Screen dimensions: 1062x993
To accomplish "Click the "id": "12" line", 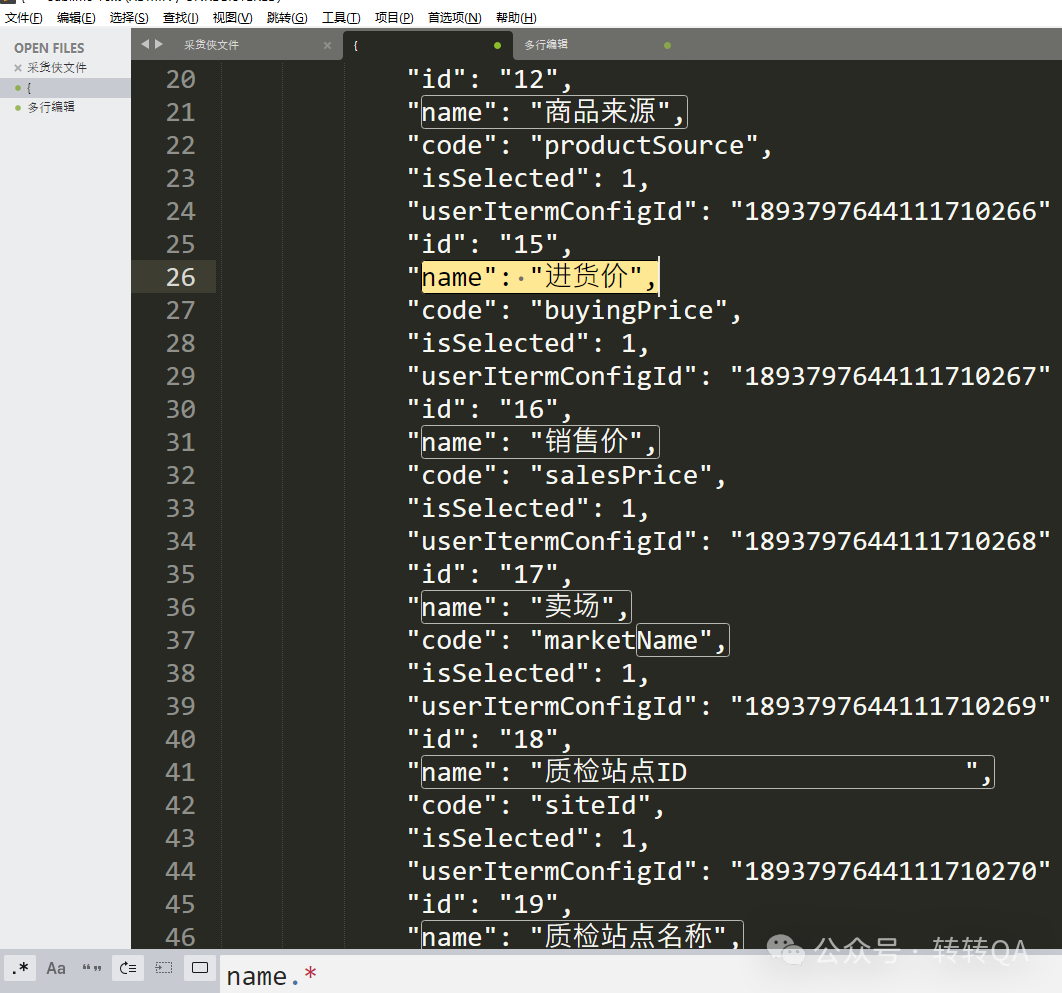I will point(489,79).
